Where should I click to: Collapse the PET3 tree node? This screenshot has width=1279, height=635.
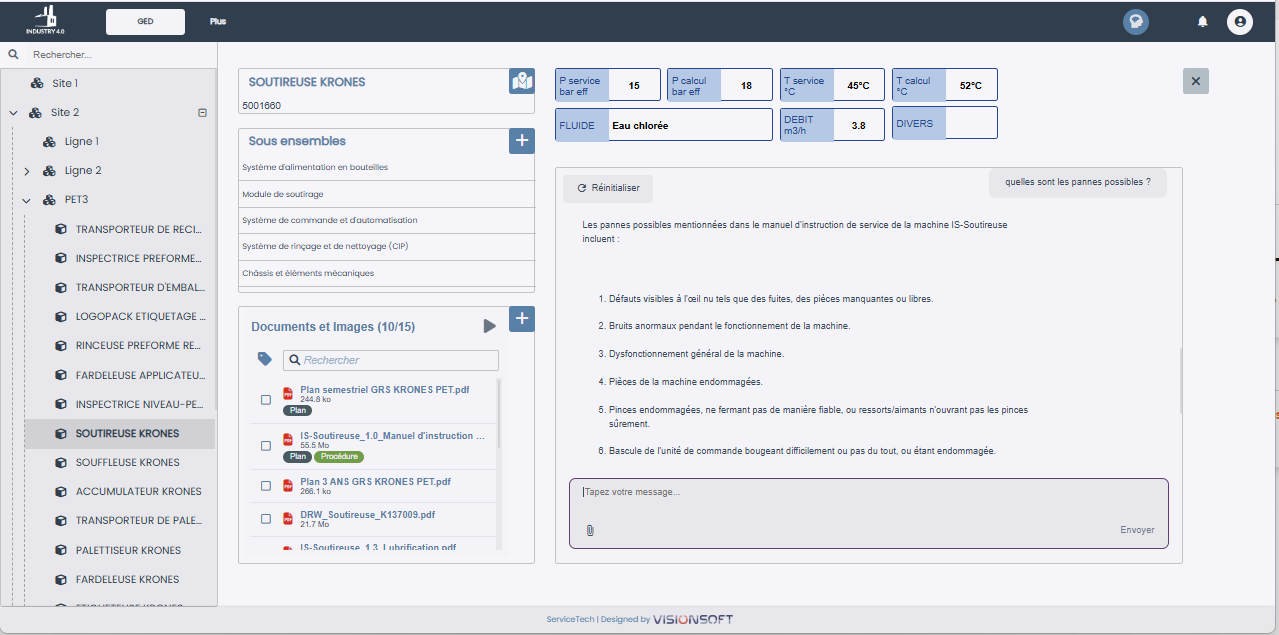(x=27, y=200)
